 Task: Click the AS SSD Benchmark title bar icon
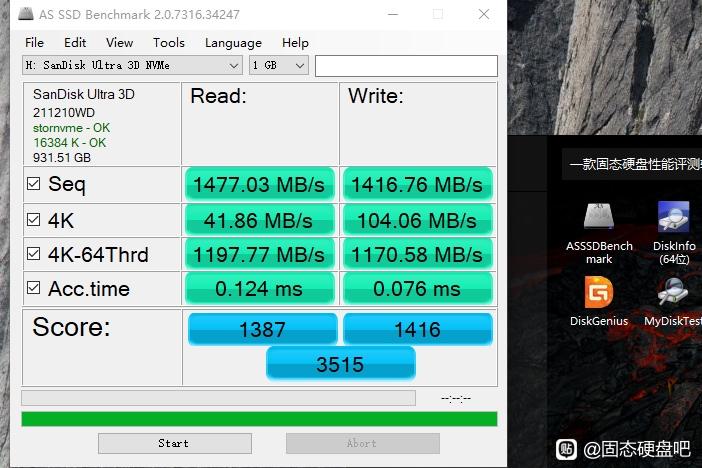(26, 14)
